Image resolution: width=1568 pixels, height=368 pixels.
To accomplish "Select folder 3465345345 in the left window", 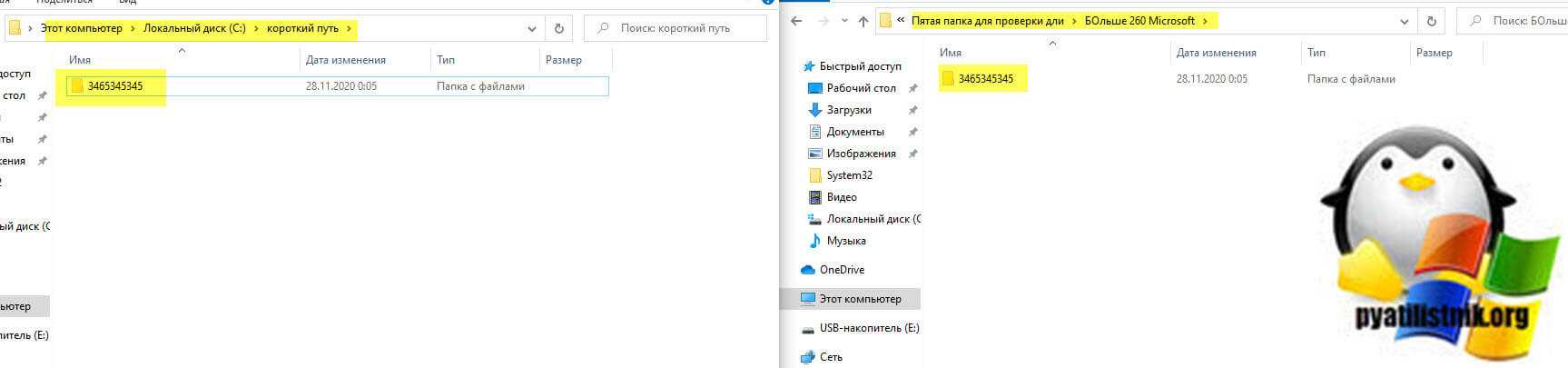I will [x=114, y=86].
